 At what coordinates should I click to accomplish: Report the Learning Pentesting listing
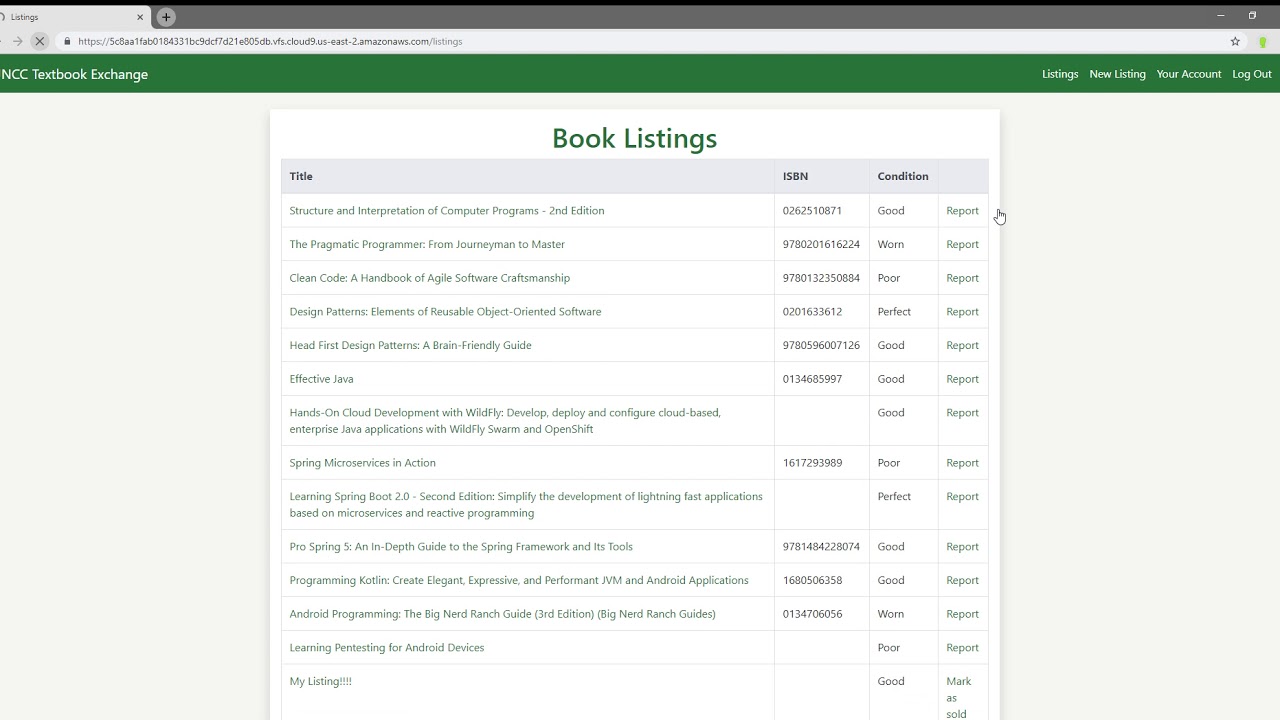coord(962,648)
